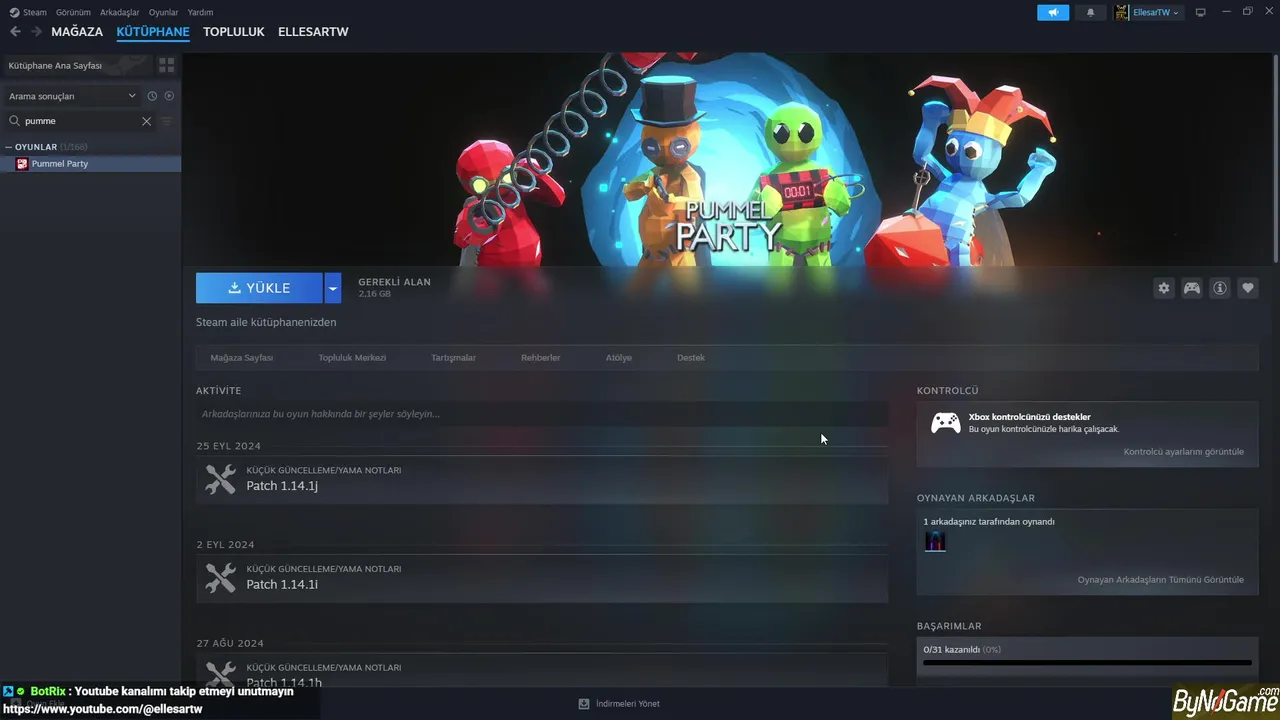Screen dimensions: 1280x720
Task: Click the controller layout icon
Action: [x=1192, y=288]
